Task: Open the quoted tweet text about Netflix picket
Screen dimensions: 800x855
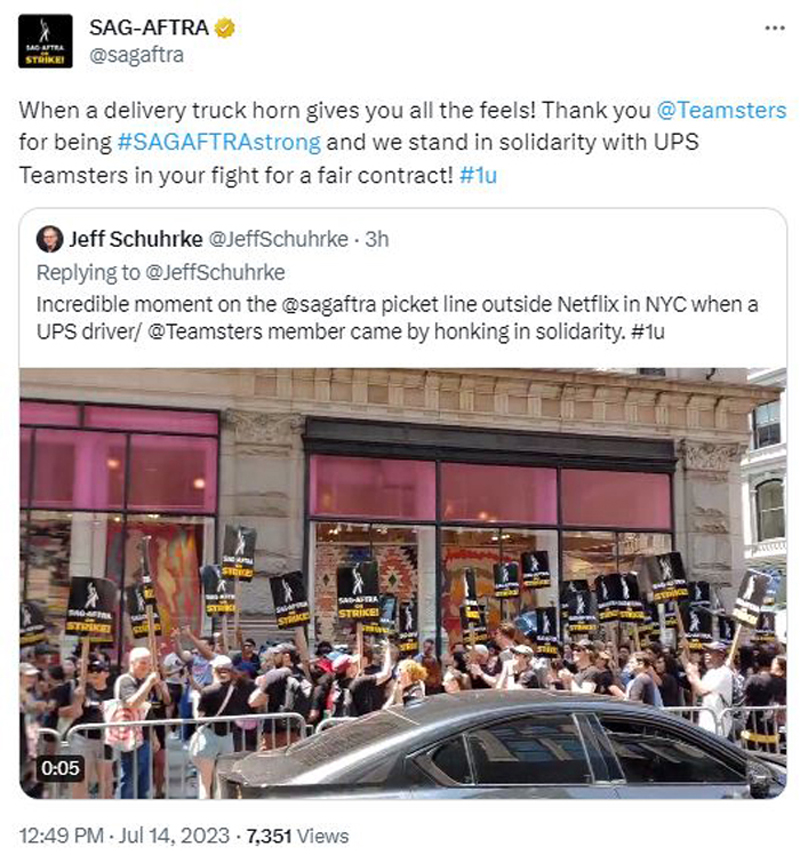Action: point(397,318)
